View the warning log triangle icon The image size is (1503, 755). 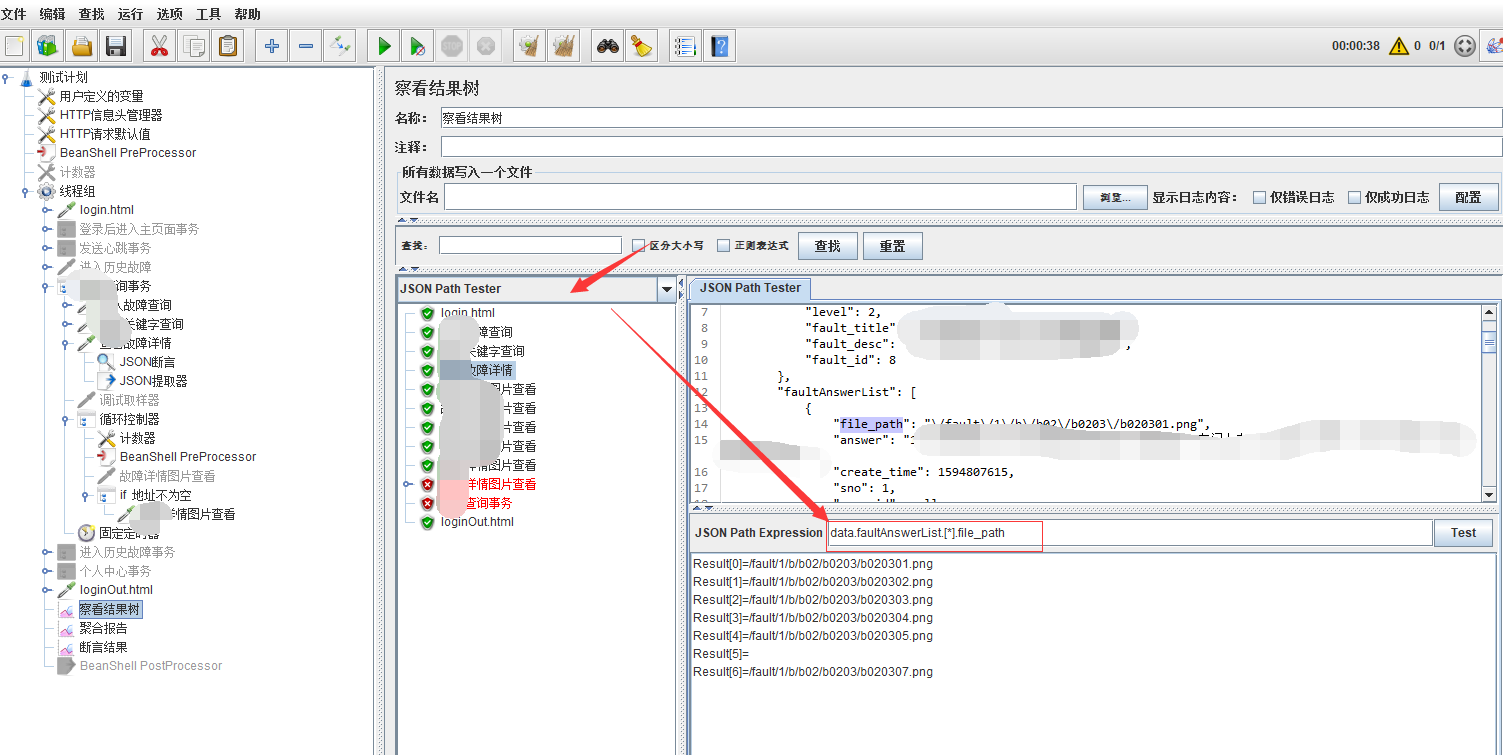coord(1399,45)
